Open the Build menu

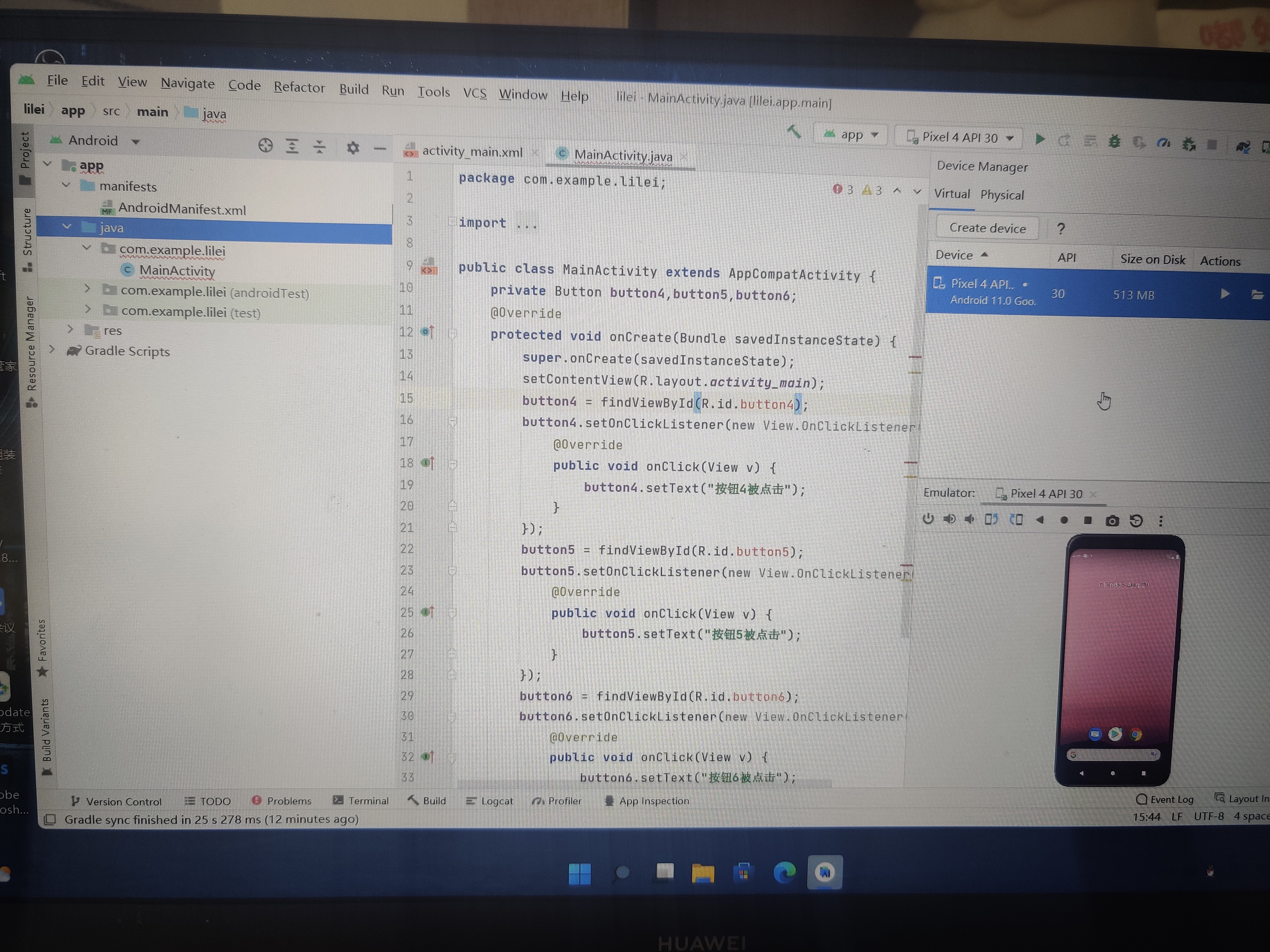pyautogui.click(x=354, y=89)
